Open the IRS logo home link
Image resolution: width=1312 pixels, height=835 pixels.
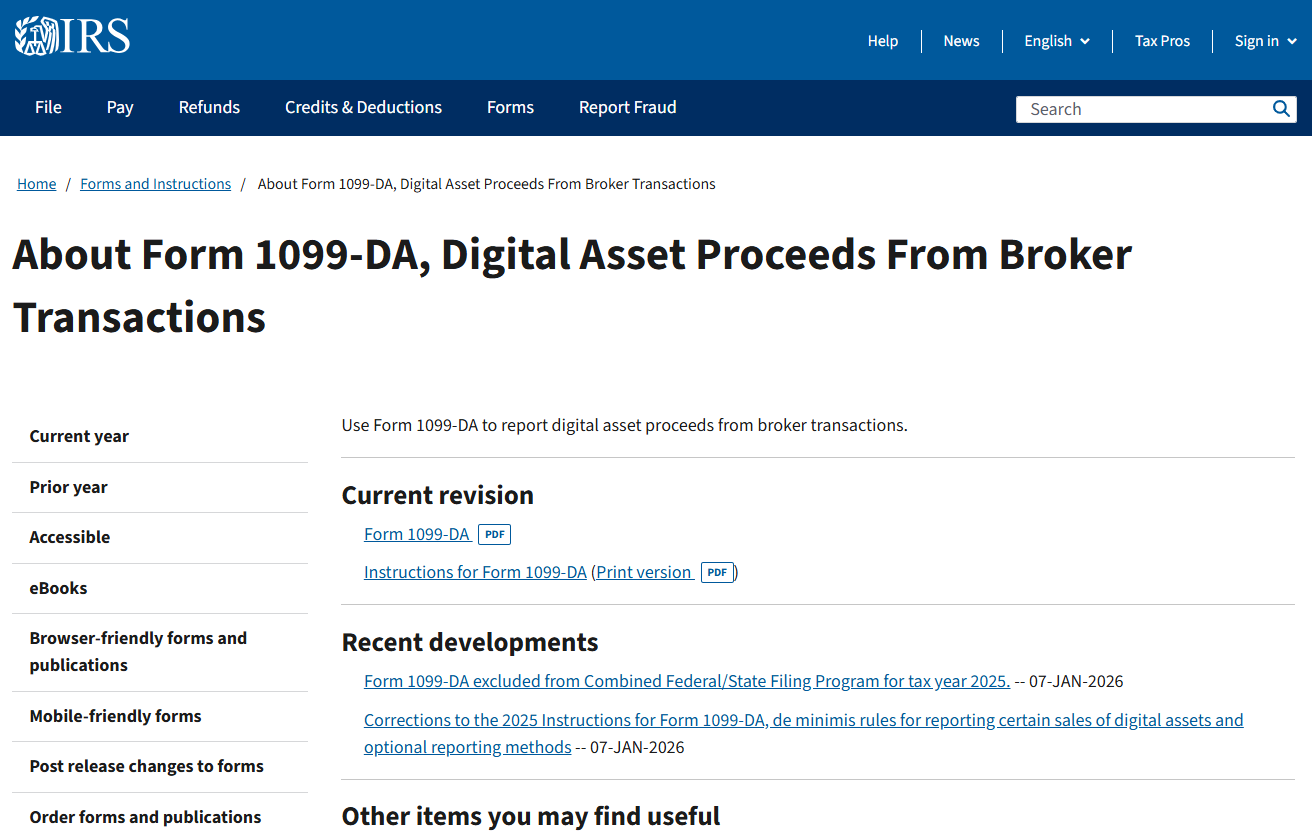point(72,36)
